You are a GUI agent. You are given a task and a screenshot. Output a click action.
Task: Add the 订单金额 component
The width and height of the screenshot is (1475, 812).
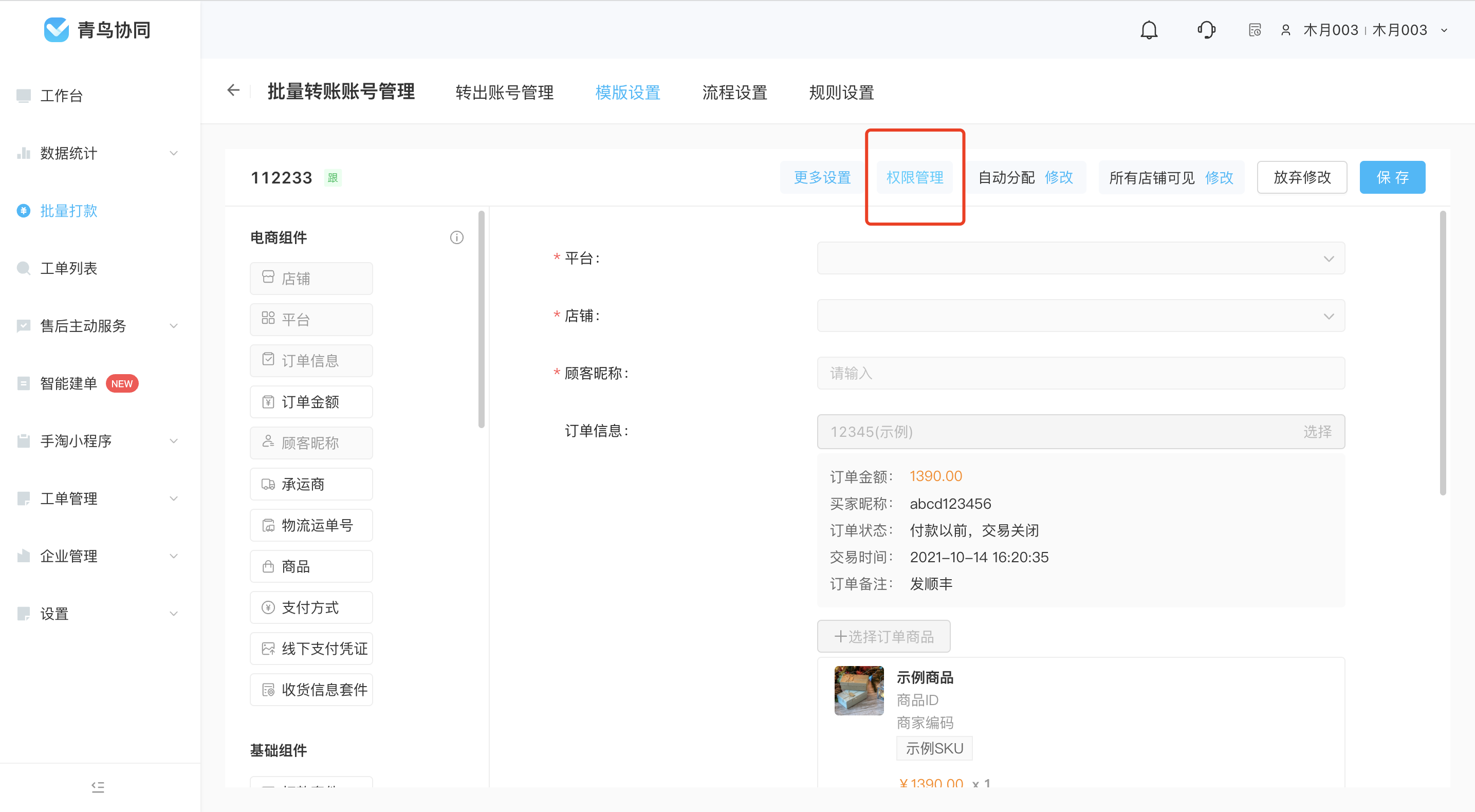click(311, 402)
